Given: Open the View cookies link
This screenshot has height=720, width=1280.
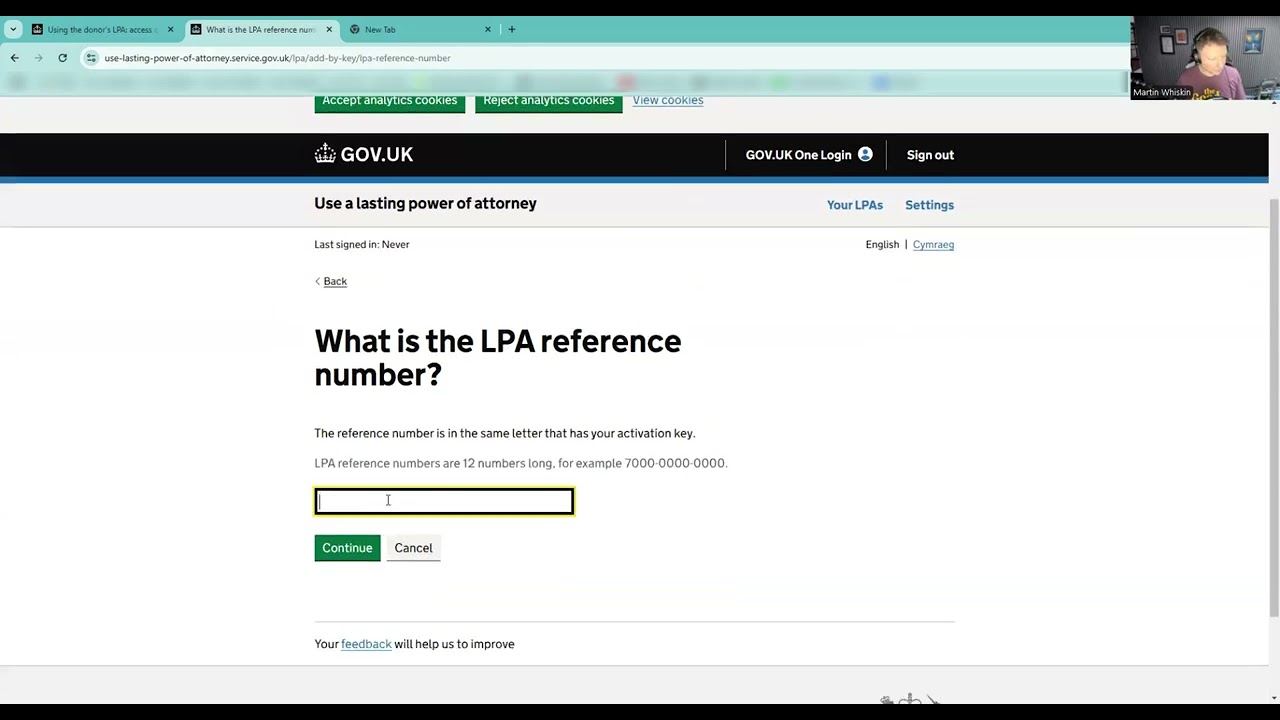Looking at the screenshot, I should [x=668, y=100].
